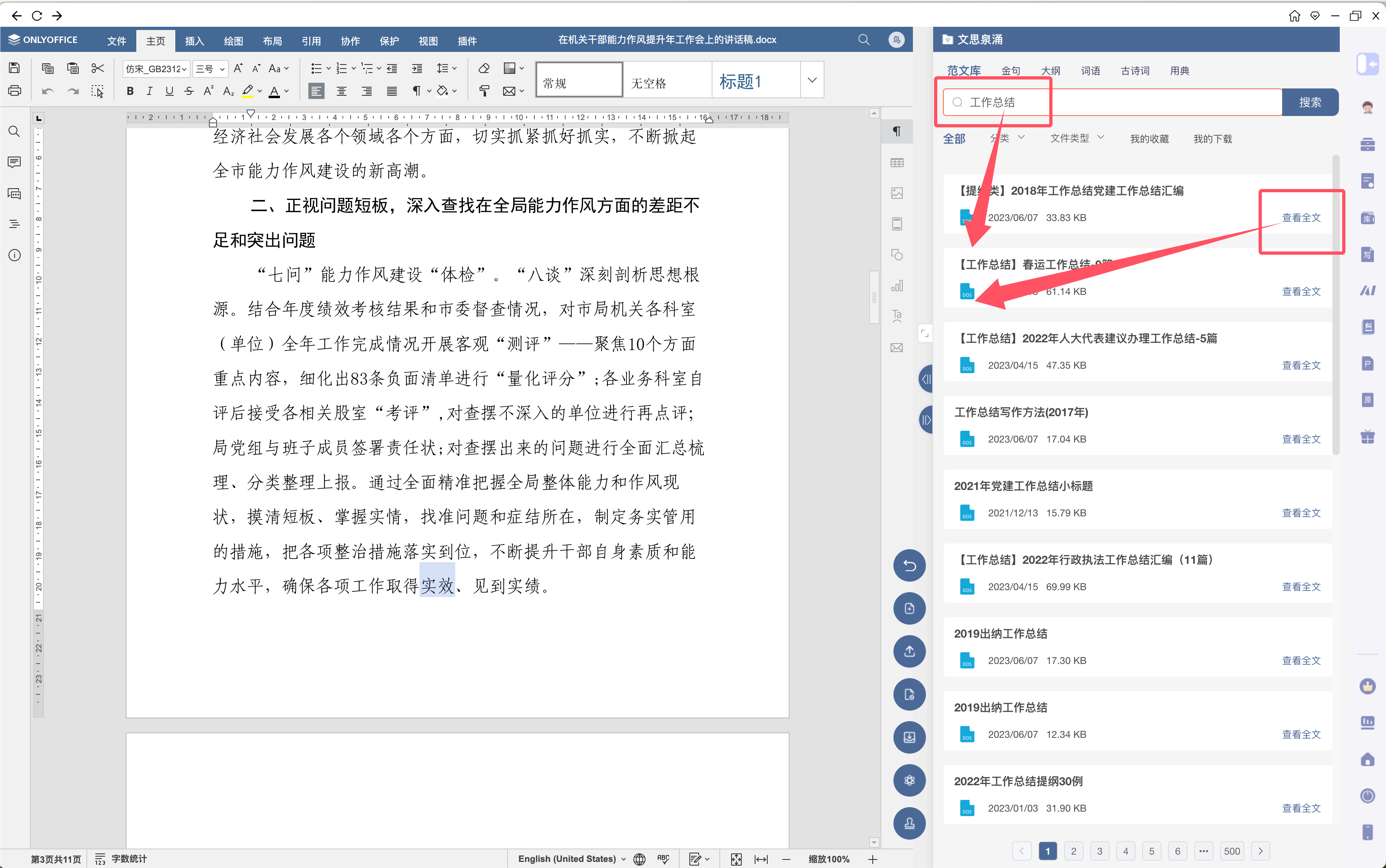1386x868 pixels.
Task: Click the Save document icon
Action: tap(14, 68)
